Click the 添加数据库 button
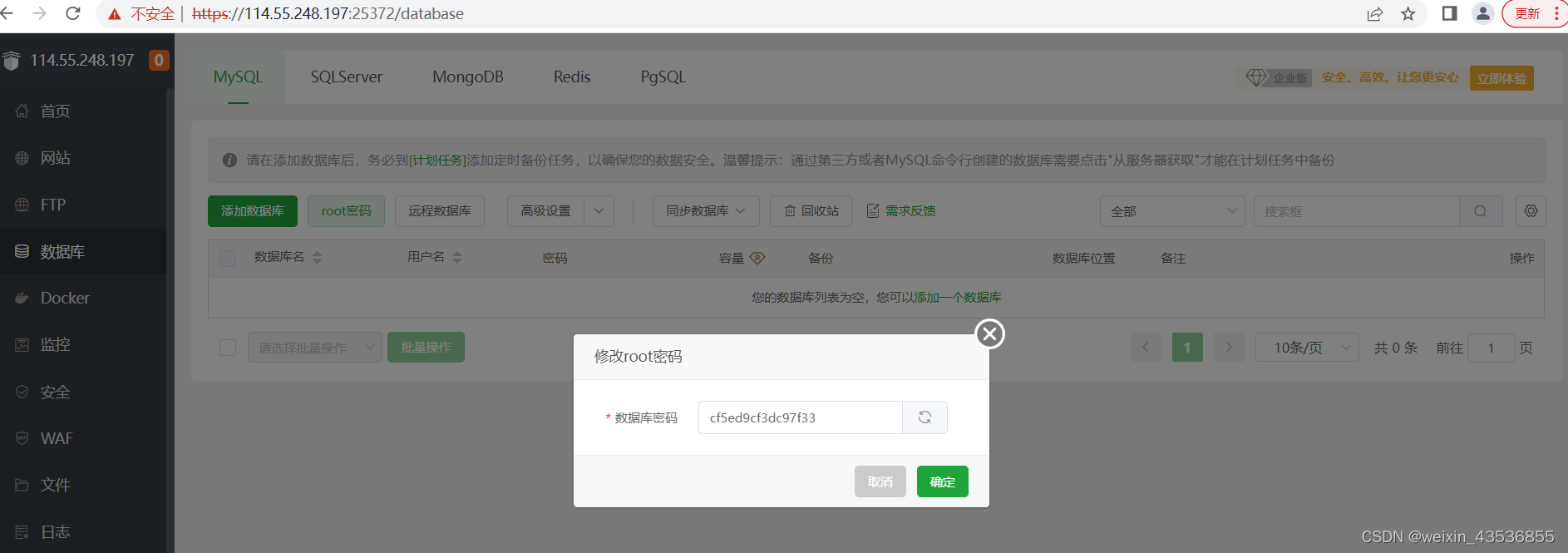 (x=253, y=211)
